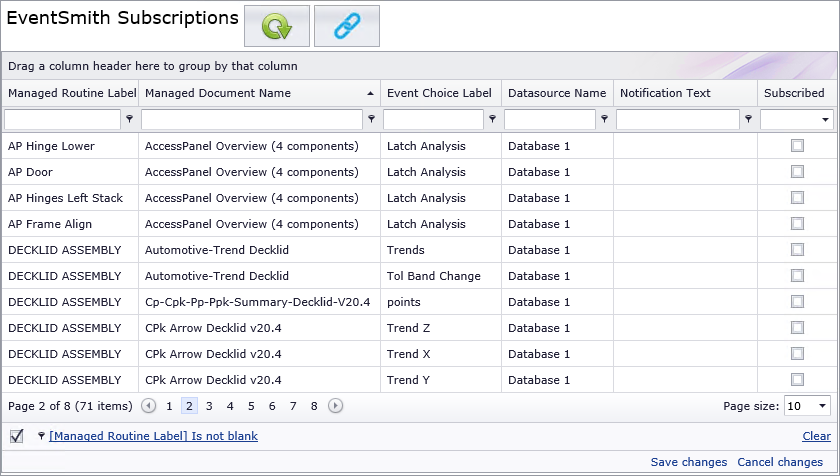Open filter menu for Datasource Name column
Viewport: 840px width, 476px height.
click(x=604, y=119)
